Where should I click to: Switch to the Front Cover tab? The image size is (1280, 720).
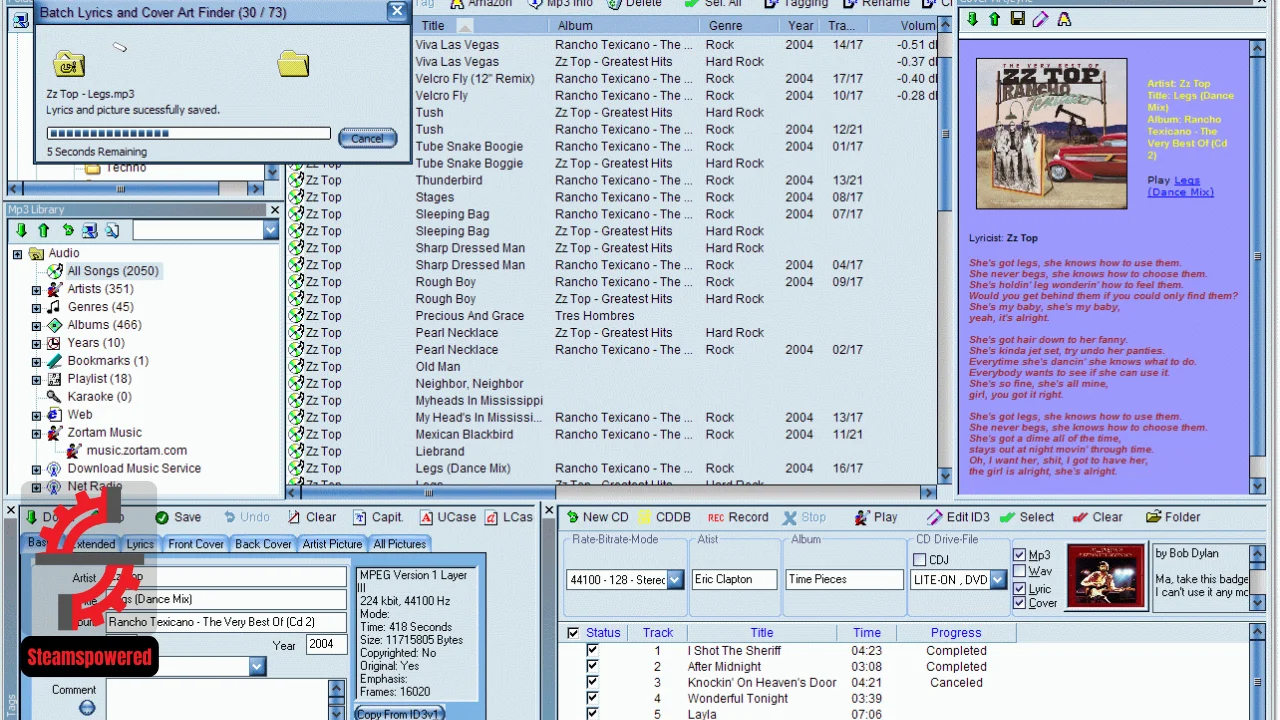point(196,544)
